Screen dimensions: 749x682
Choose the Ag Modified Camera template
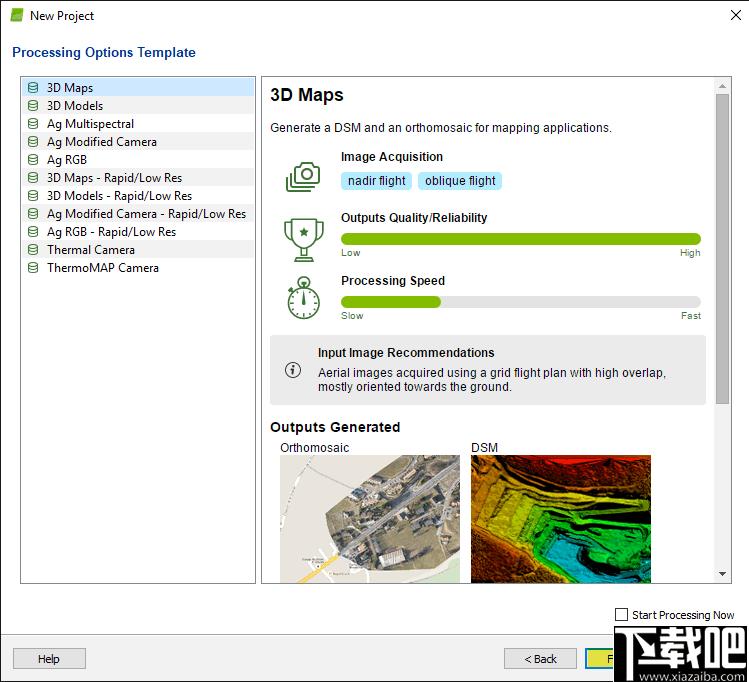pyautogui.click(x=138, y=142)
